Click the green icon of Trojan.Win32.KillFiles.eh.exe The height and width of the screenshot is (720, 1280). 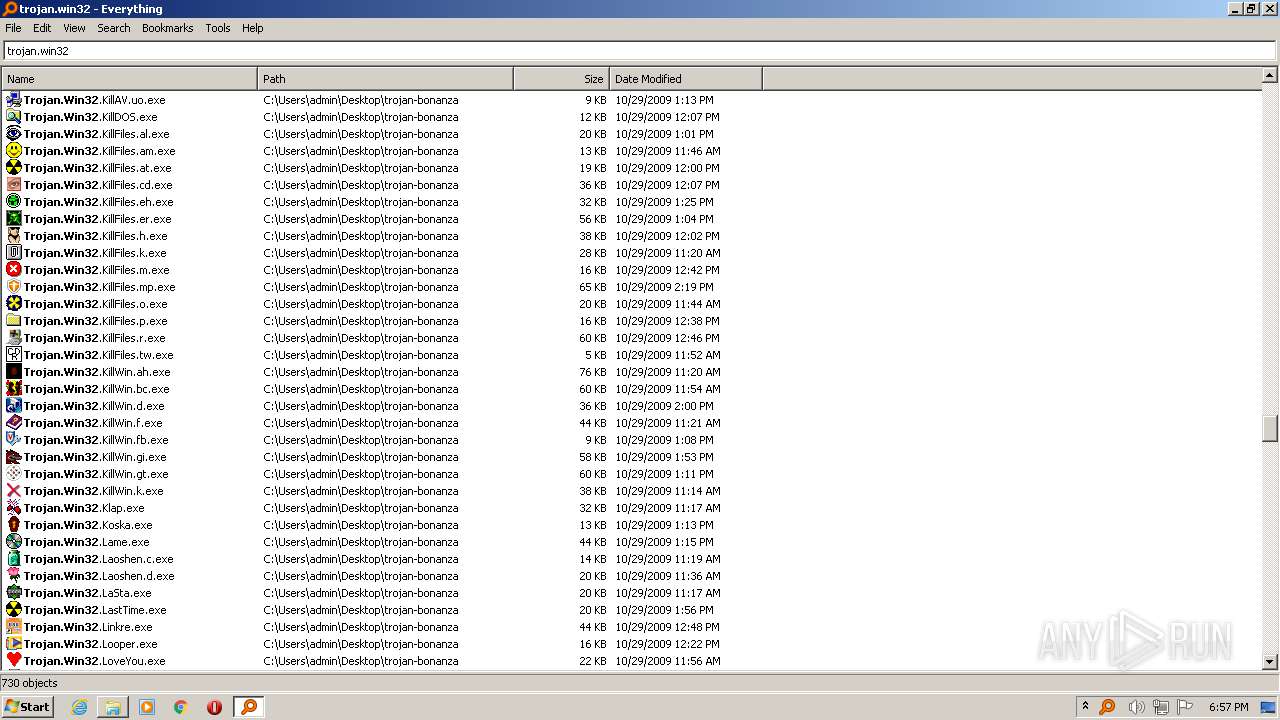14,202
